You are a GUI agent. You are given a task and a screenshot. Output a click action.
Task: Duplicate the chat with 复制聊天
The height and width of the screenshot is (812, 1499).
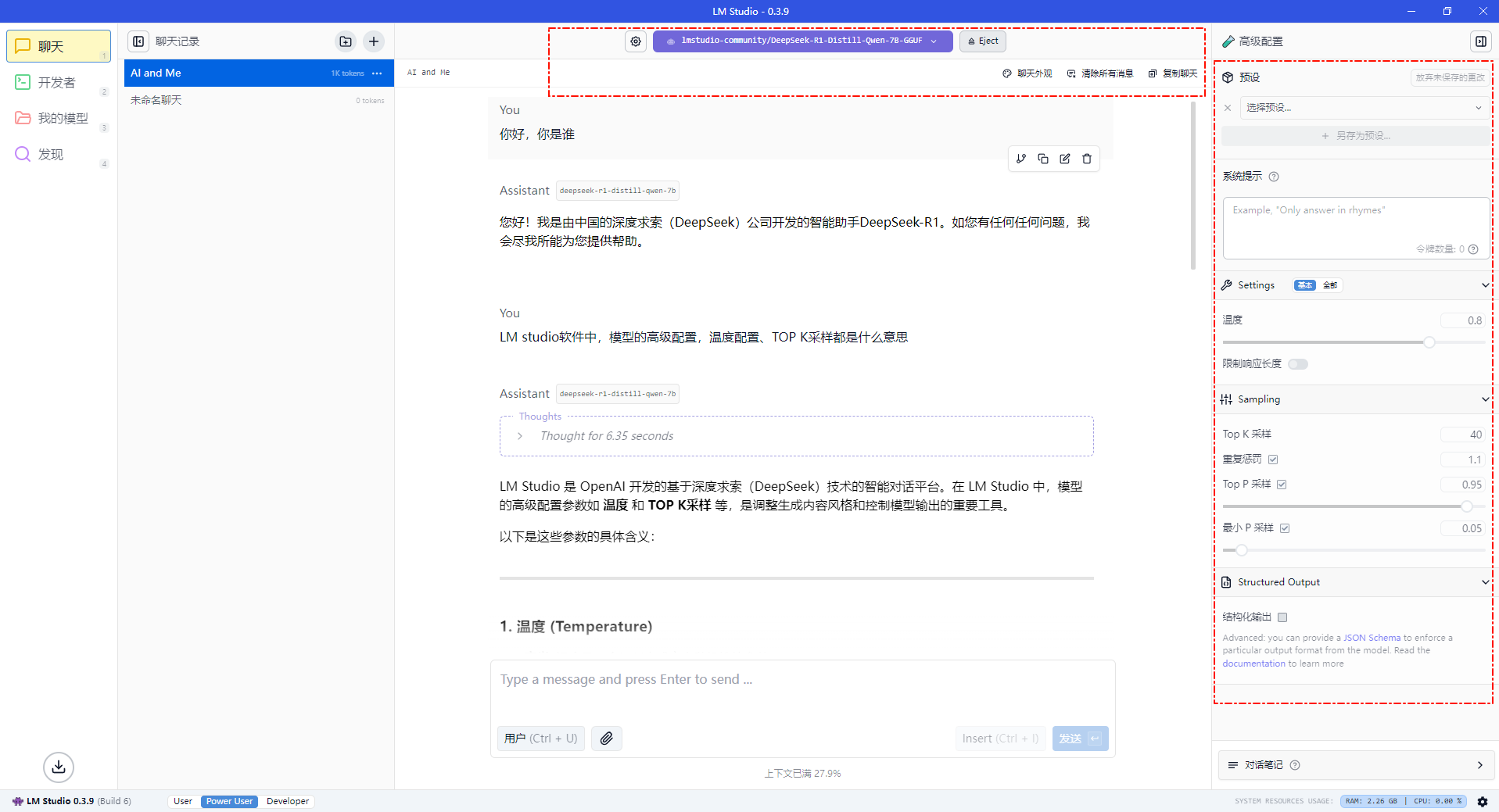pos(1173,73)
